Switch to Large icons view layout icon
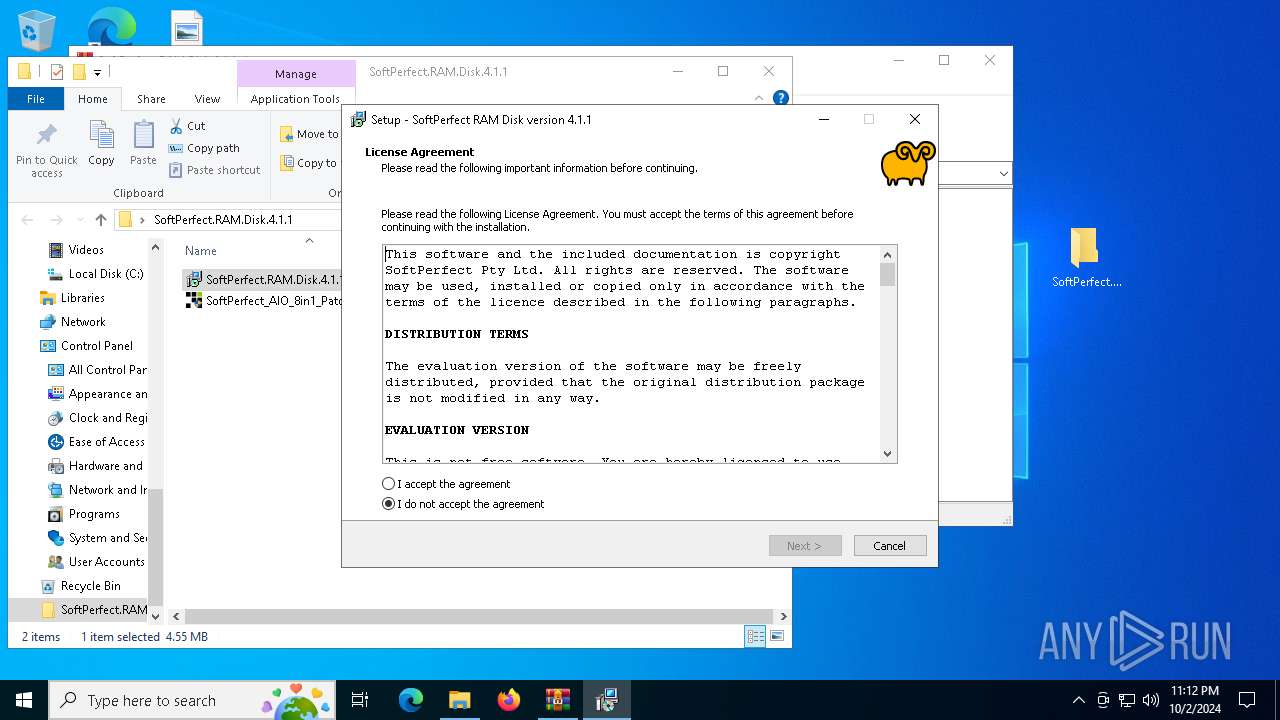Image resolution: width=1280 pixels, height=720 pixels. coord(777,636)
